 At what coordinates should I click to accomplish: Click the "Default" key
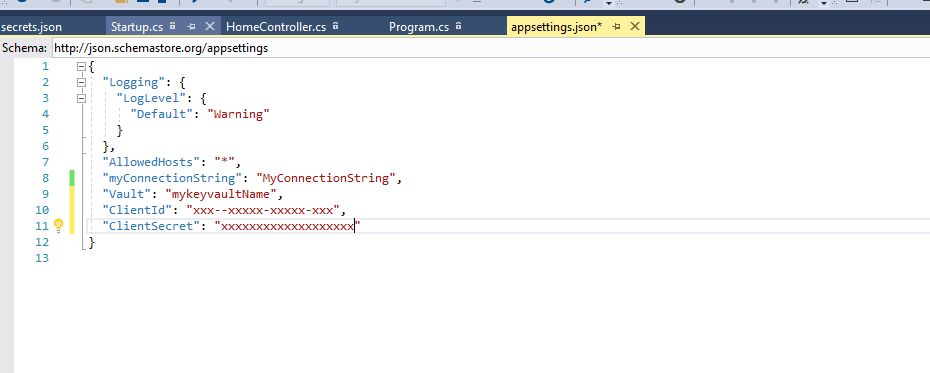click(162, 114)
